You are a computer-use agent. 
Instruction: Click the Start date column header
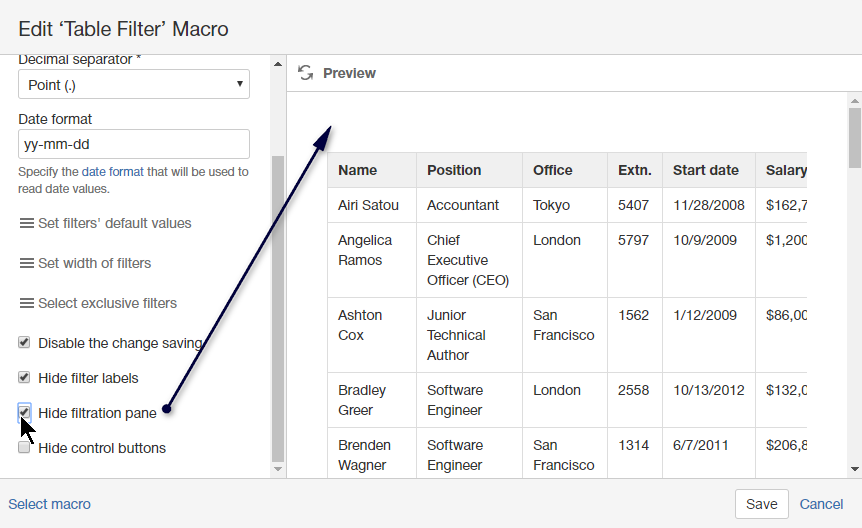(705, 170)
